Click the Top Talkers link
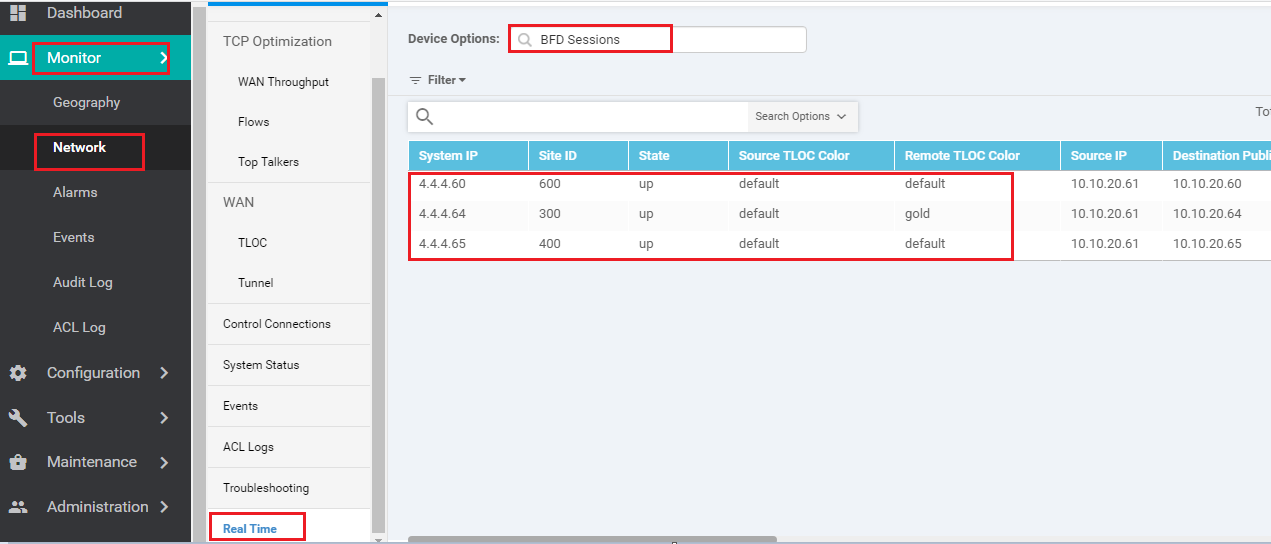 pos(268,162)
